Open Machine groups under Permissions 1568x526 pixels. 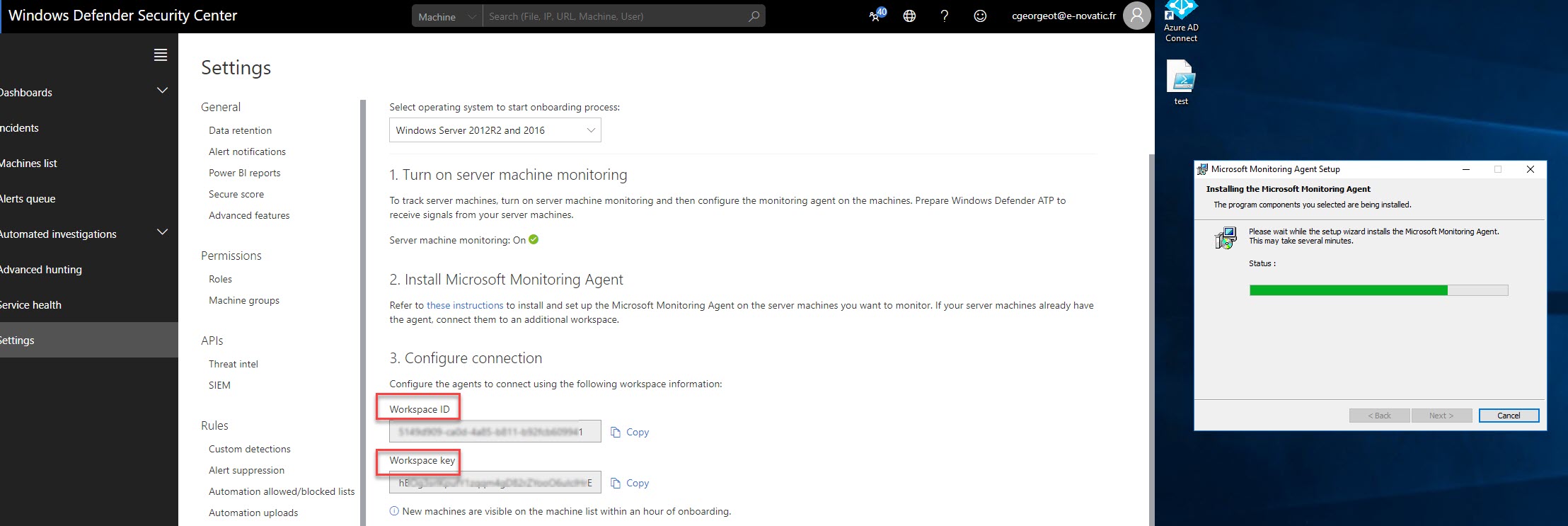coord(244,300)
